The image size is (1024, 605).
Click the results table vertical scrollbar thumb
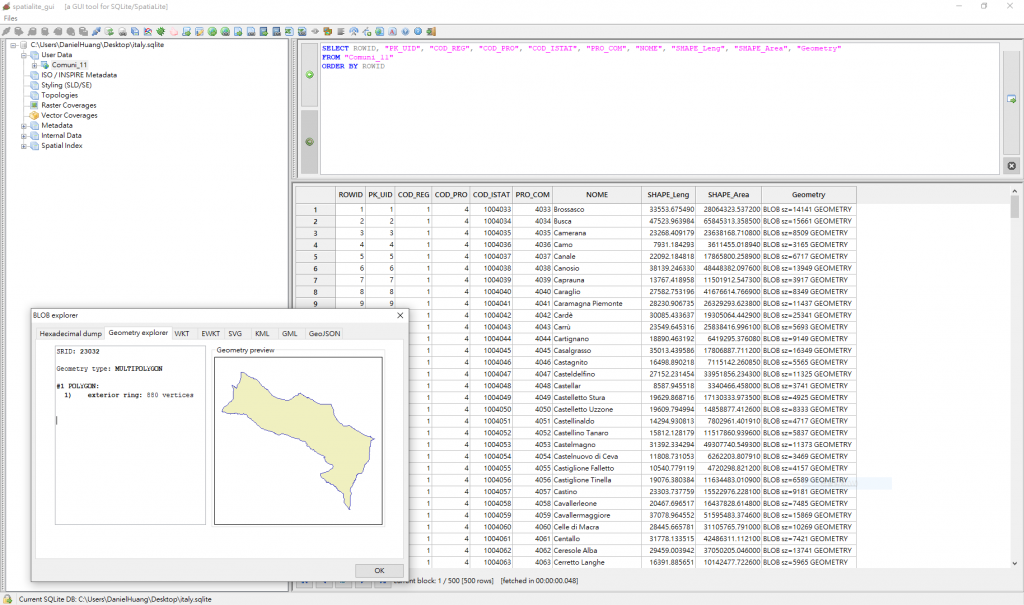(1014, 207)
